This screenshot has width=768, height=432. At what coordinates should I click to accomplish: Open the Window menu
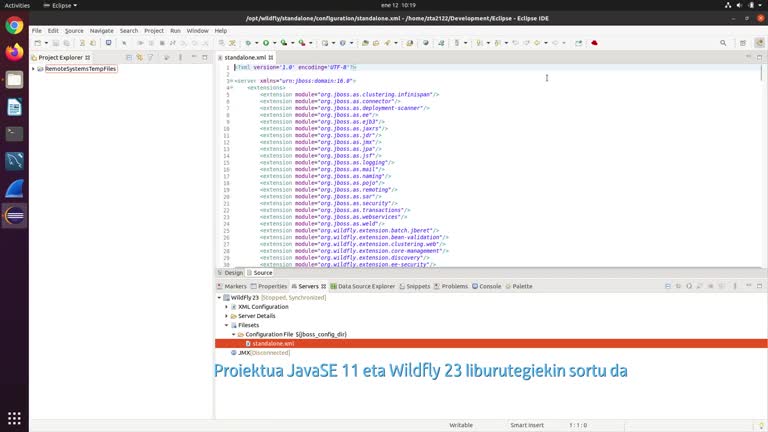point(197,30)
